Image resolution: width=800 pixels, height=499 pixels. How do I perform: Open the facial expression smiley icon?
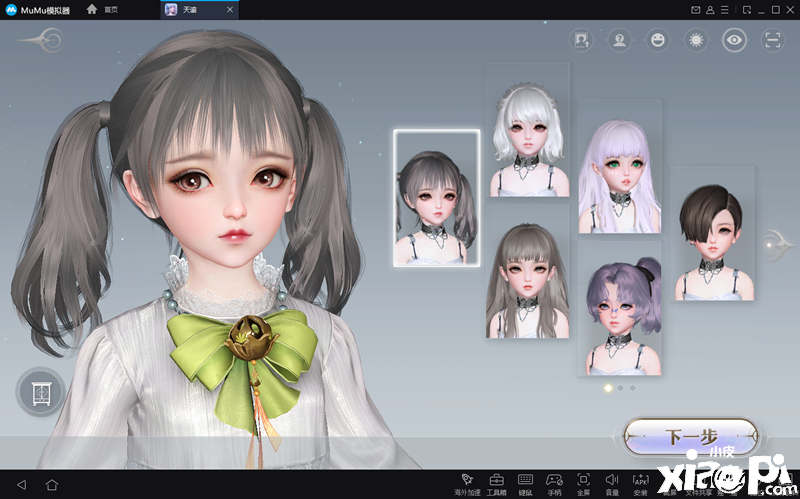(658, 40)
